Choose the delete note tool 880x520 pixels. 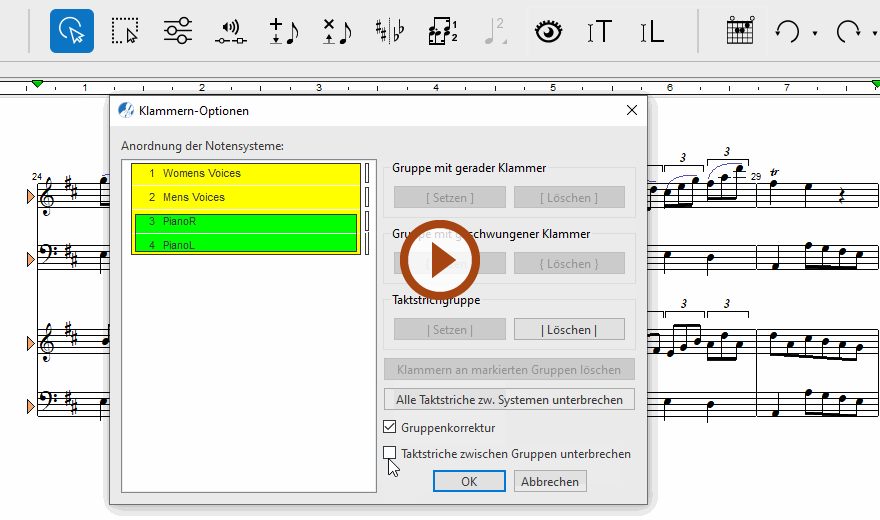click(x=336, y=31)
